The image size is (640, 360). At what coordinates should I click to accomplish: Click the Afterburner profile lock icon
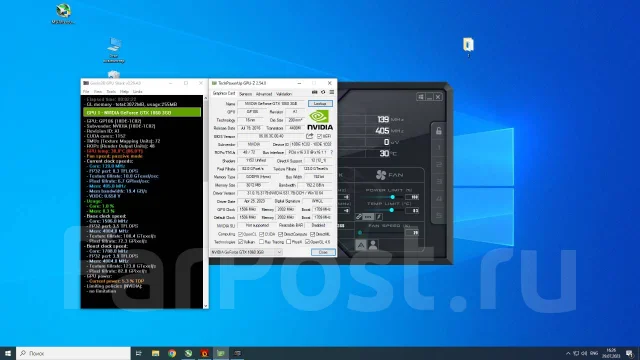(x=439, y=131)
